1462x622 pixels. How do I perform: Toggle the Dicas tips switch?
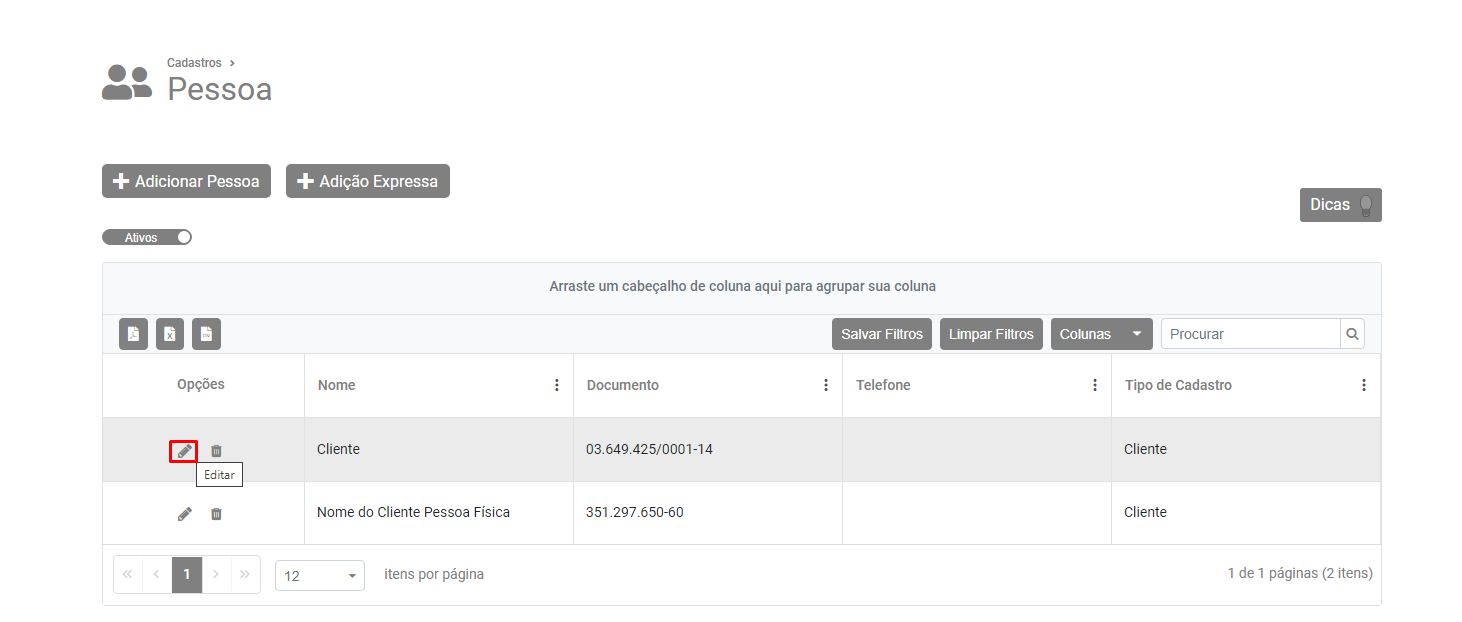[x=1365, y=205]
